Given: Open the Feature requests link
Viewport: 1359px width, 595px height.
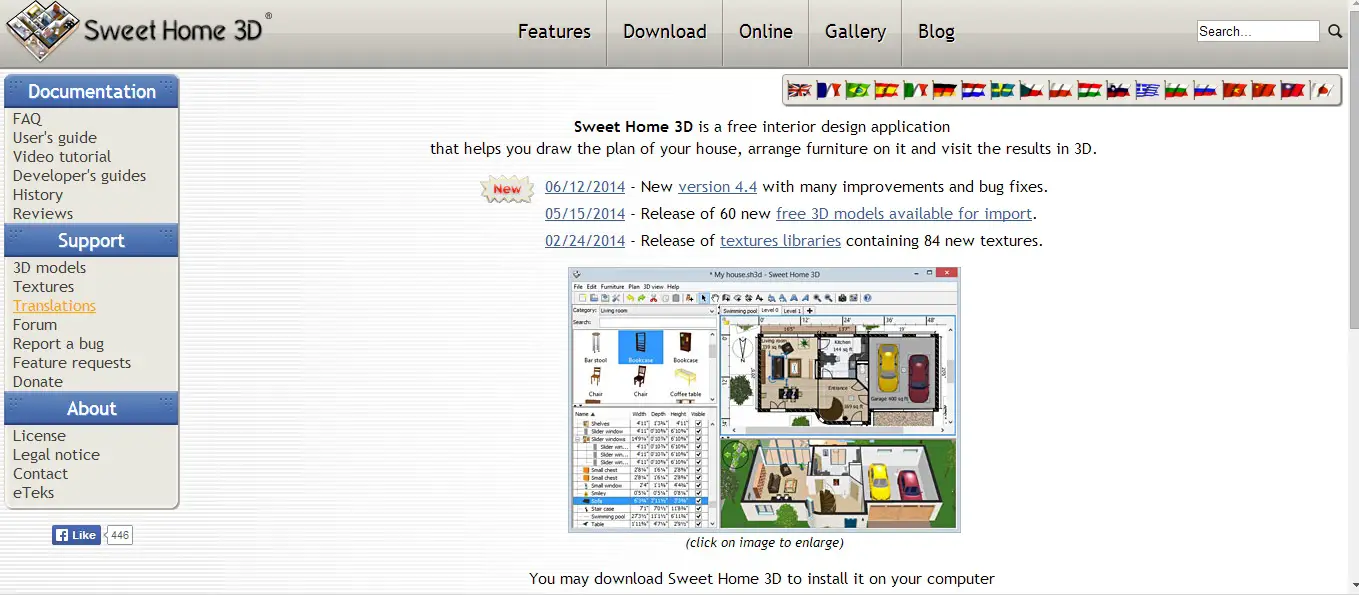Looking at the screenshot, I should point(72,363).
